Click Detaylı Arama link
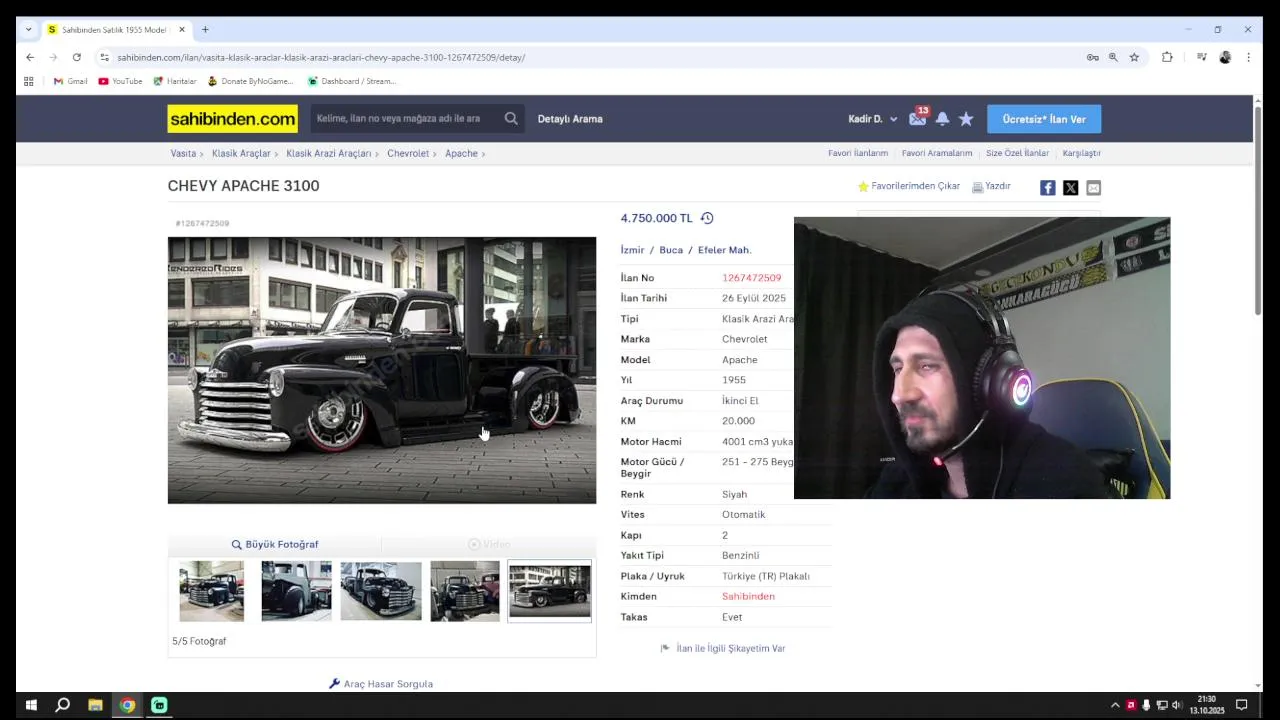The width and height of the screenshot is (1280, 720). click(570, 119)
